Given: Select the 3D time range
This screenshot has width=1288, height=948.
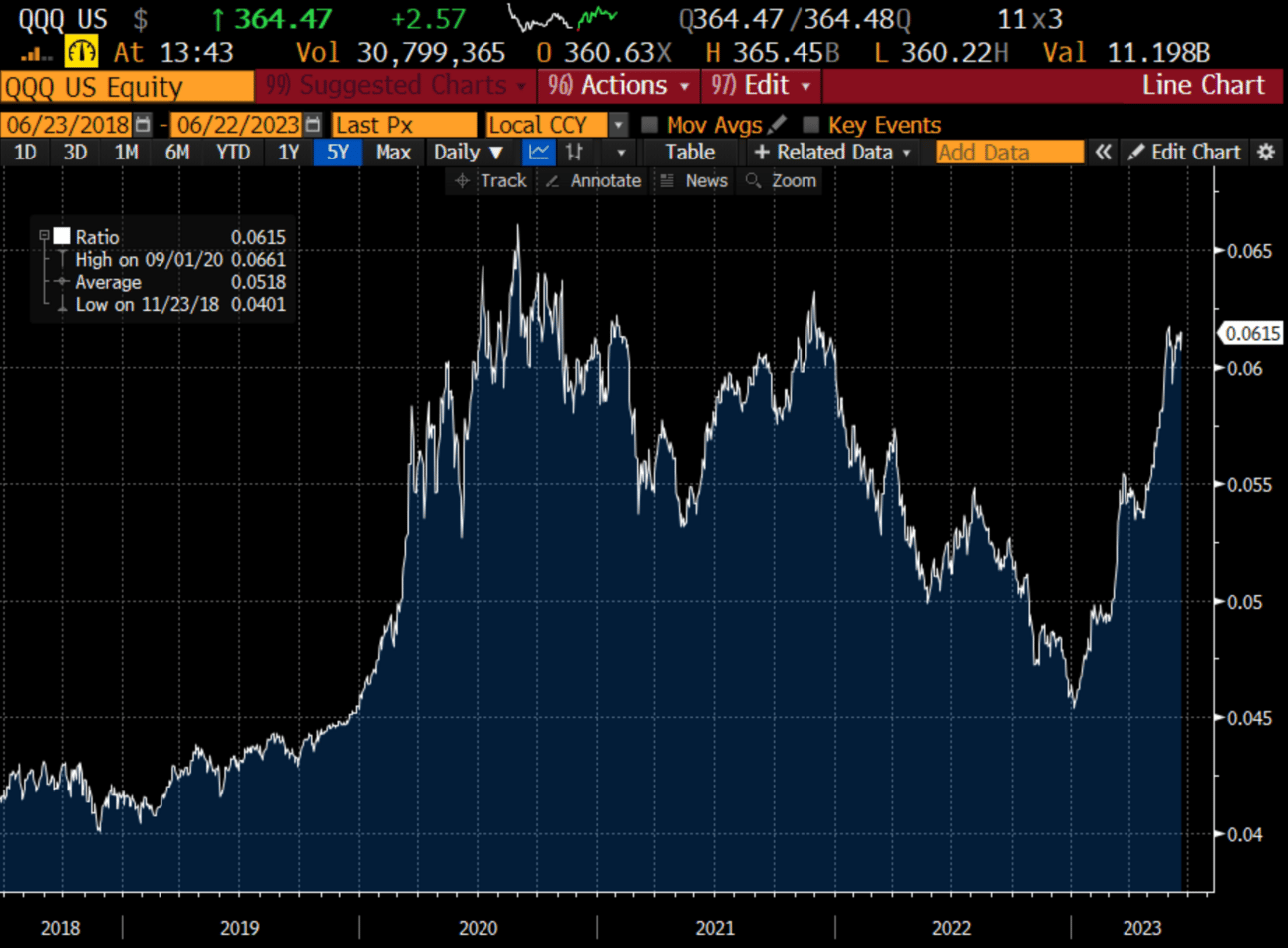Looking at the screenshot, I should click(75, 153).
